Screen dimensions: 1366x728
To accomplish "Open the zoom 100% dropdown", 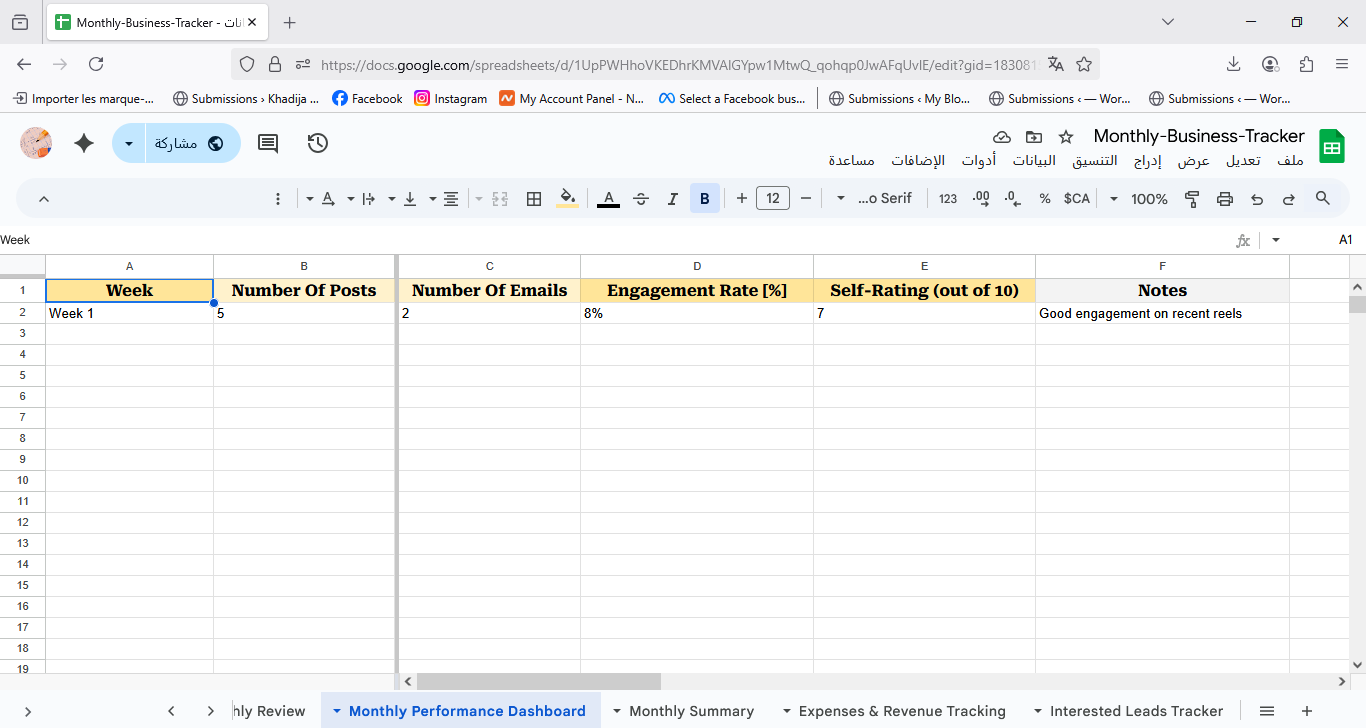I will click(x=1138, y=199).
